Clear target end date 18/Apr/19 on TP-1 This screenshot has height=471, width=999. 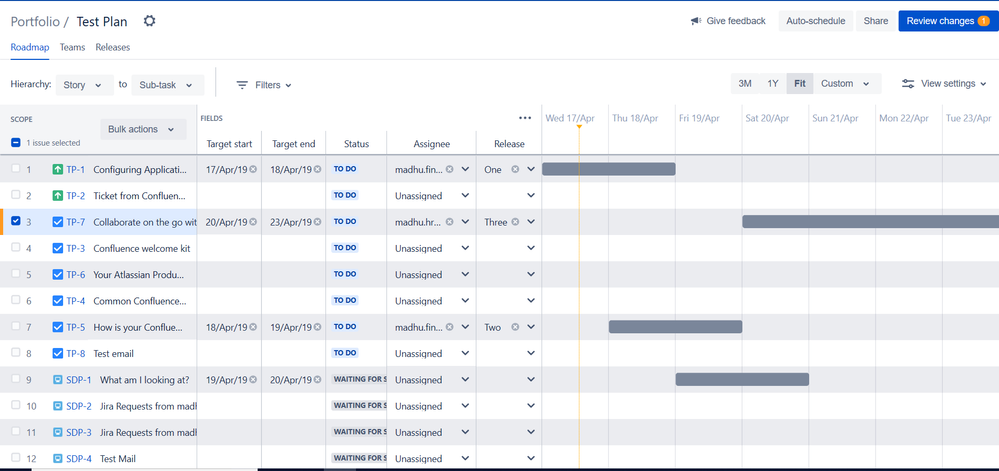click(317, 170)
